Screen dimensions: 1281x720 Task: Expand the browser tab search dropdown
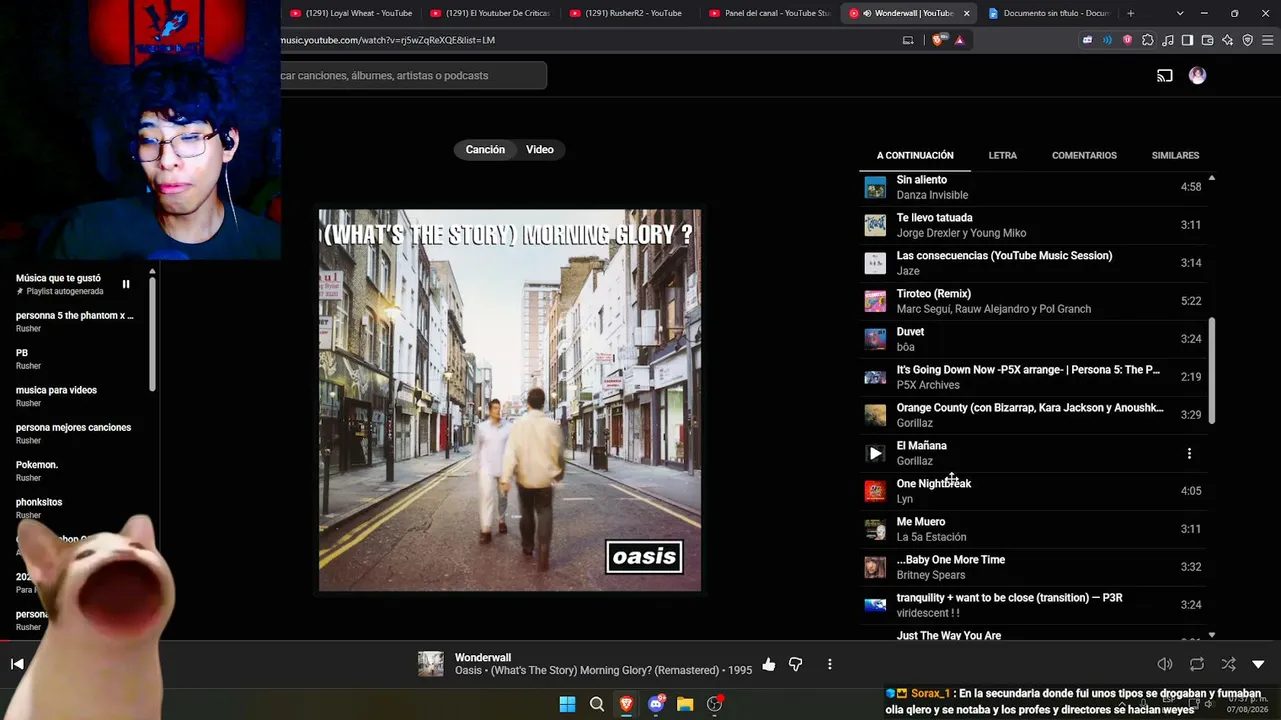1180,13
